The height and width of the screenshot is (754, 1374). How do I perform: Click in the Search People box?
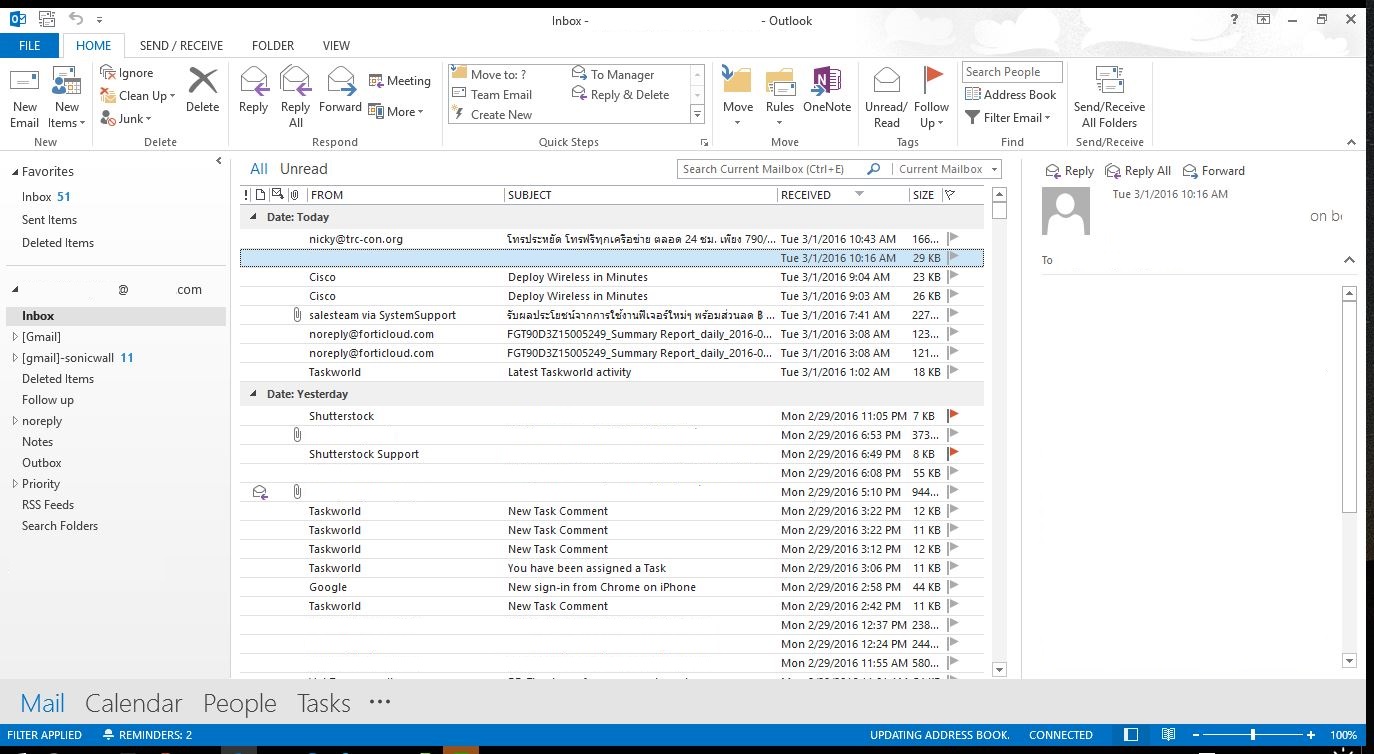(1011, 72)
